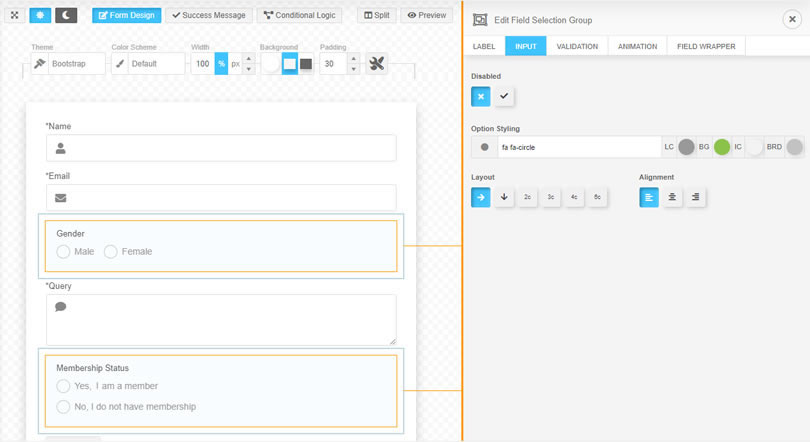The image size is (810, 442).
Task: Set layout to 2 columns
Action: point(527,197)
